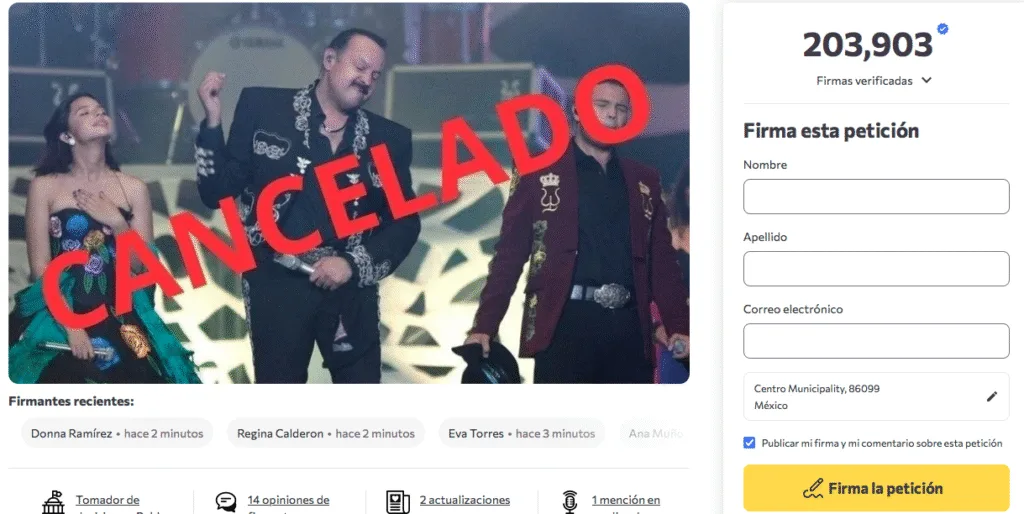Select the Correo electrónico field
Screen dimensions: 1024x514
tap(876, 341)
